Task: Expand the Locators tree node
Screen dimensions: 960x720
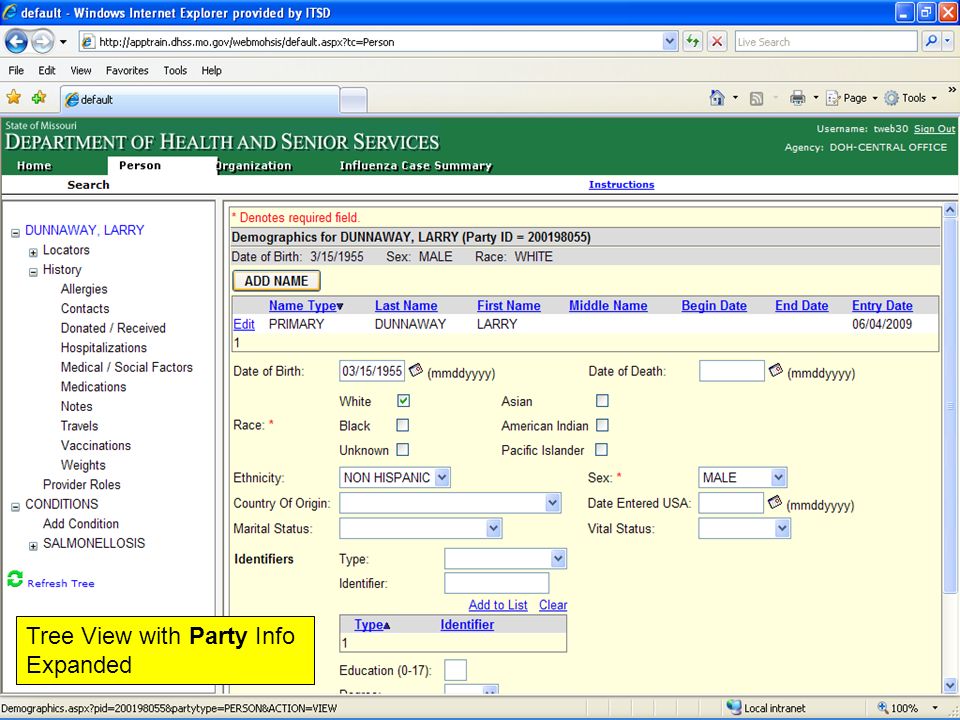Action: tap(33, 252)
